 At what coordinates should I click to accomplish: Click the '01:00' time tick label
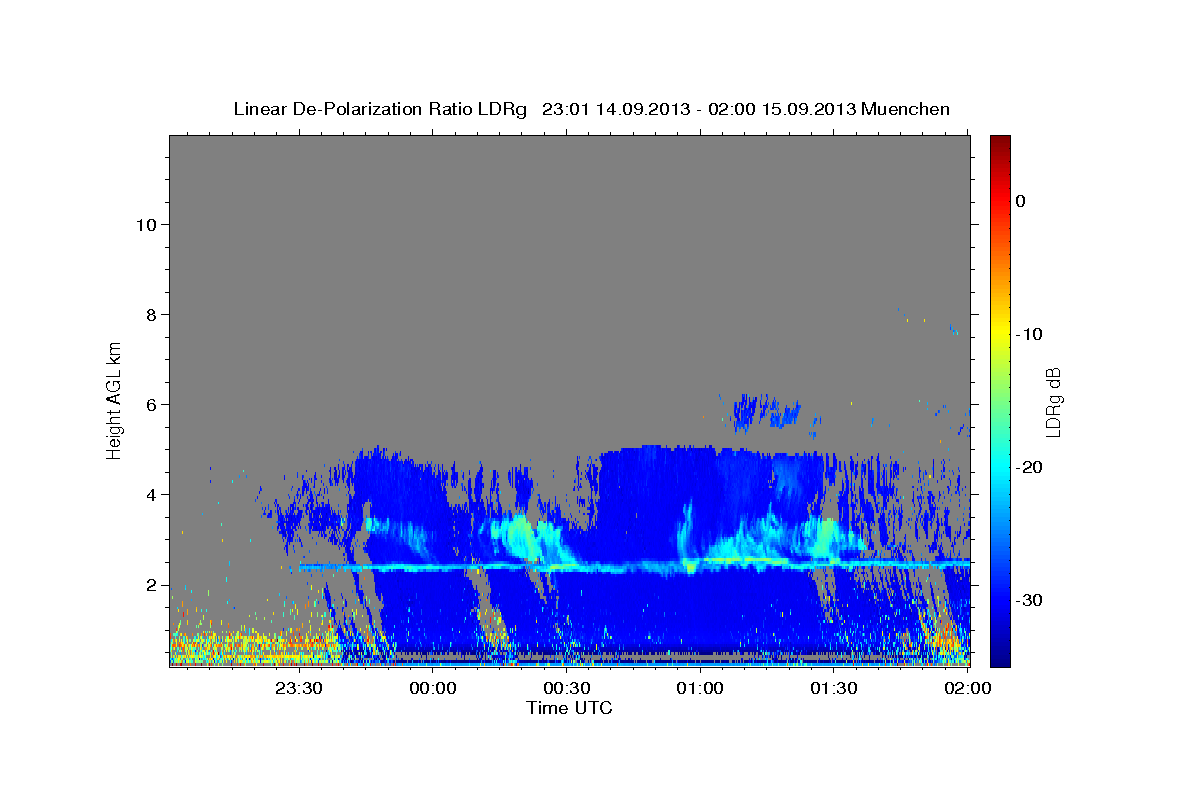pyautogui.click(x=700, y=688)
